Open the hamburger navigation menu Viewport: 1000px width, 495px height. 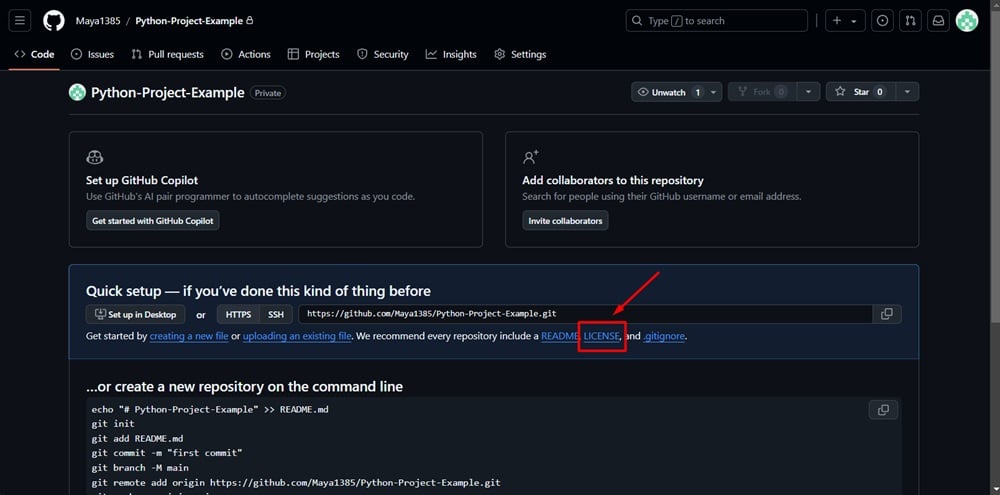tap(20, 20)
